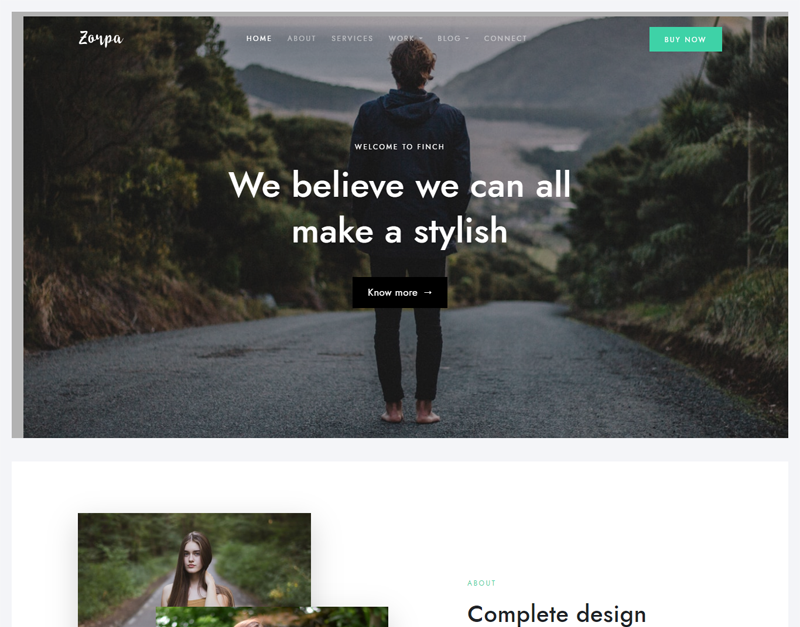This screenshot has height=627, width=800.
Task: Click the caret icon beside BLOG
Action: click(467, 39)
